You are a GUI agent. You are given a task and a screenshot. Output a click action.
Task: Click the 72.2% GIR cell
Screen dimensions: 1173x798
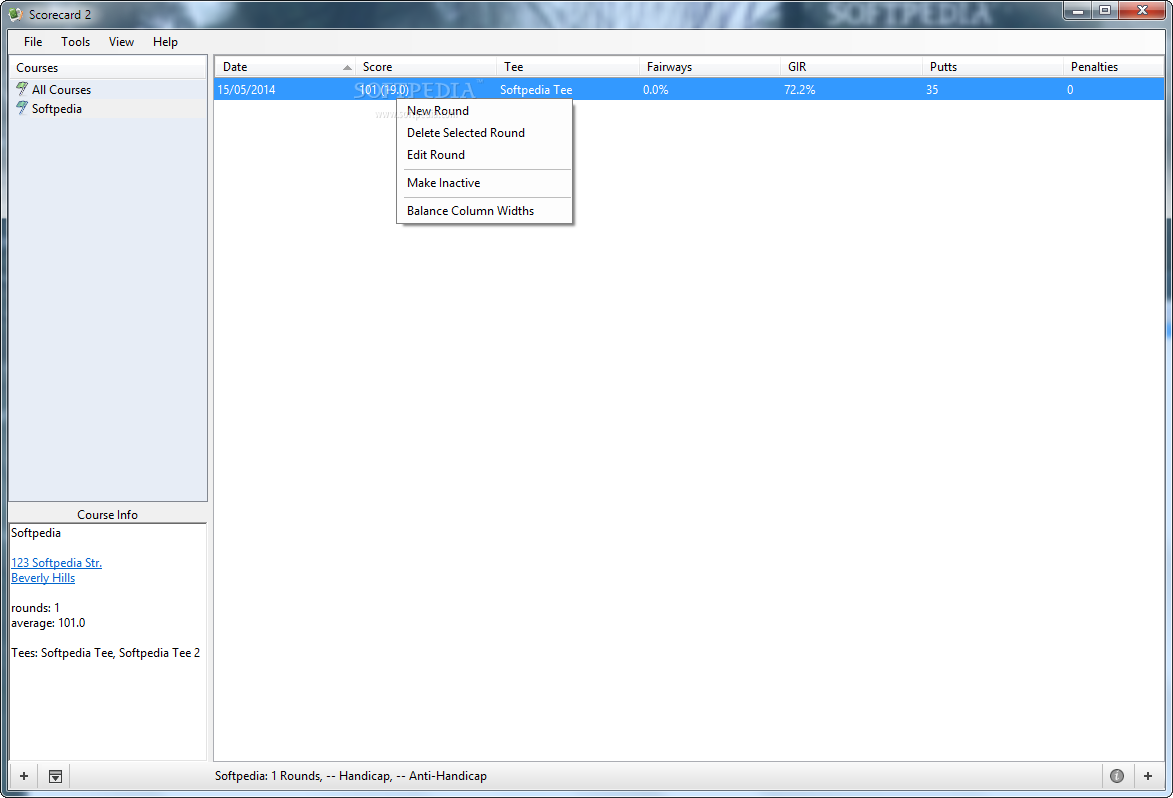799,90
